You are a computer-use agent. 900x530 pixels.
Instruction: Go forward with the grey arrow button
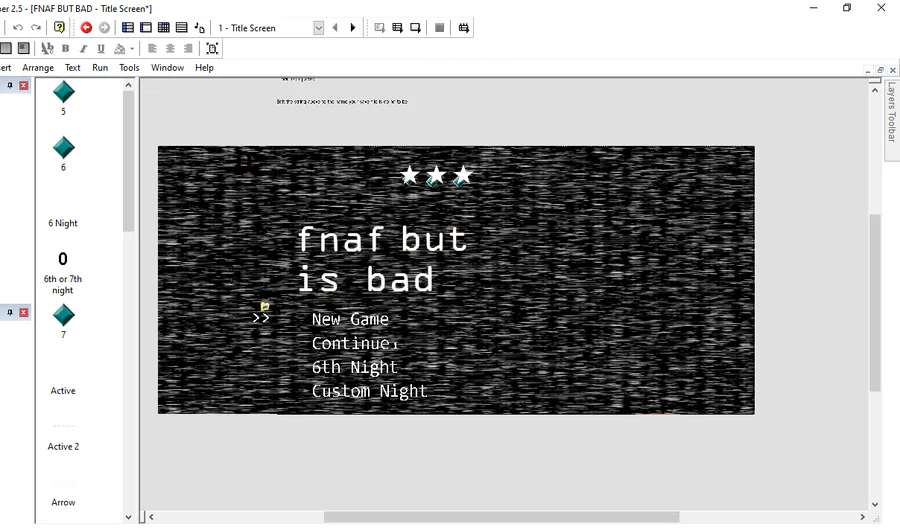pyautogui.click(x=104, y=28)
